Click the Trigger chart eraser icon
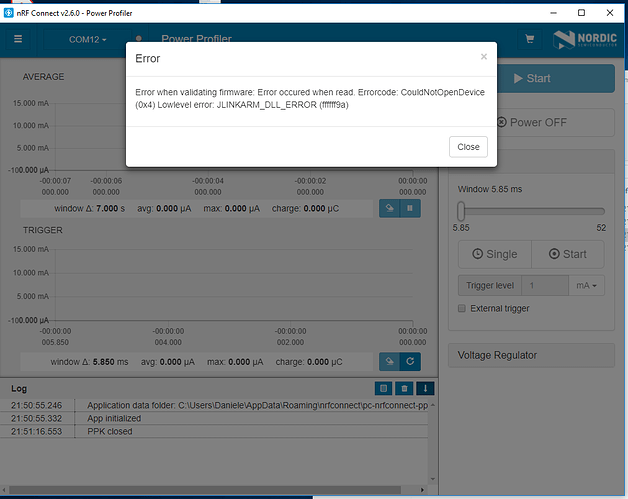The image size is (628, 499). pyautogui.click(x=389, y=362)
